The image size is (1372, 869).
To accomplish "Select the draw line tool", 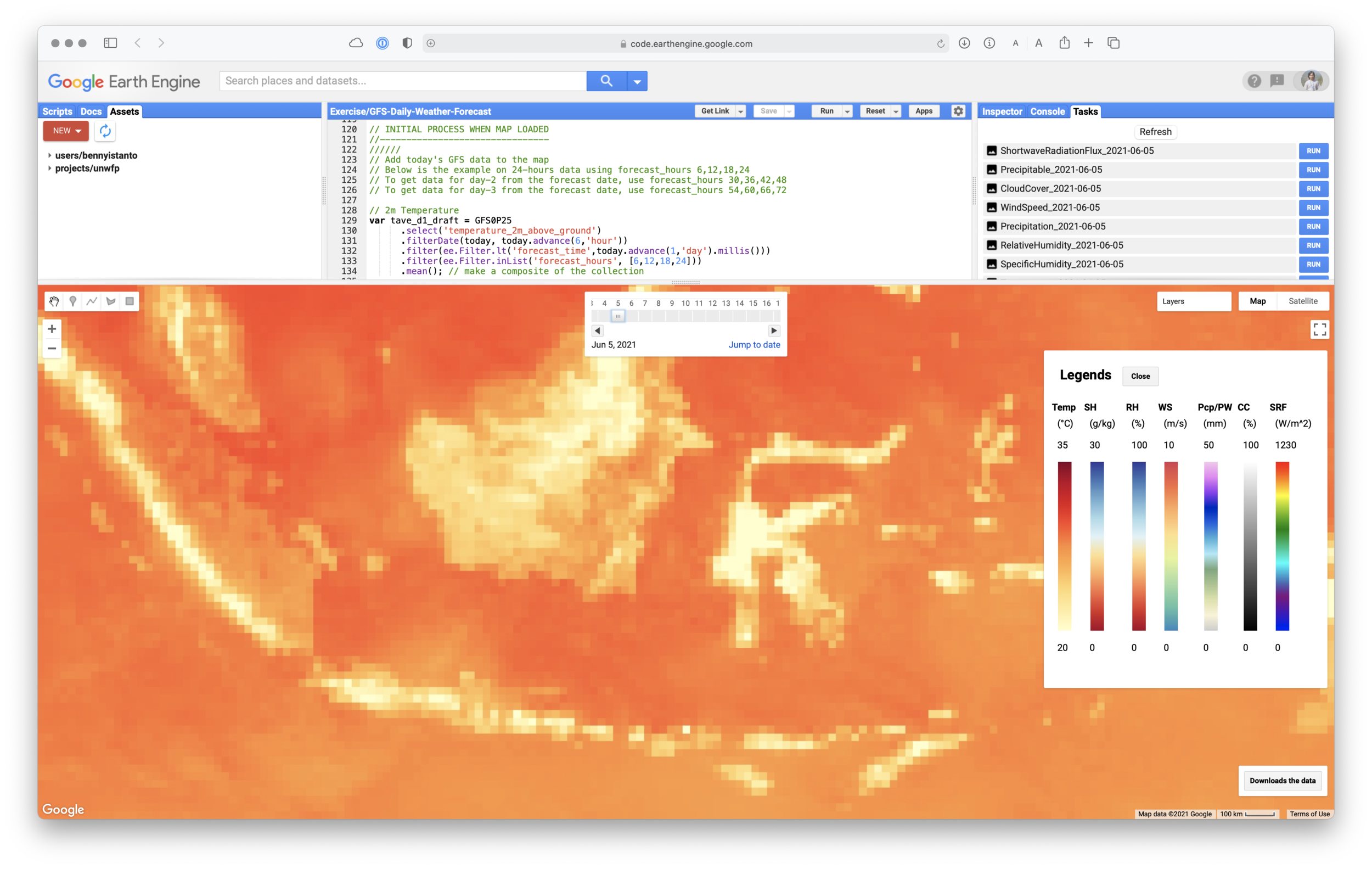I will [x=92, y=301].
